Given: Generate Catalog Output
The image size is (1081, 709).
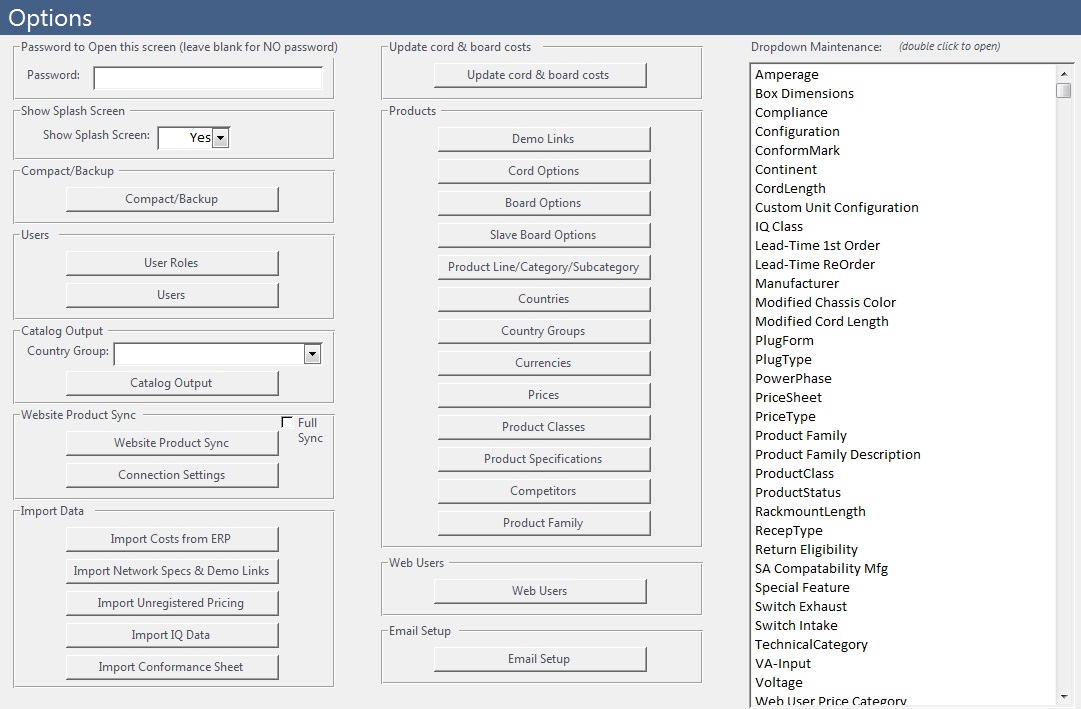Looking at the screenshot, I should pos(172,383).
